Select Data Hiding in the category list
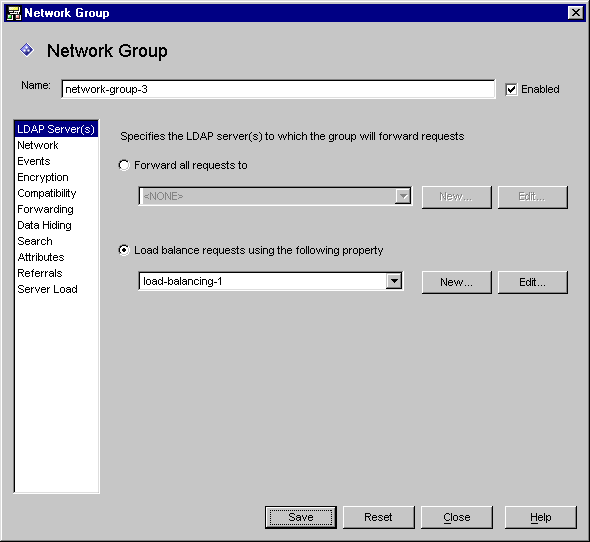590x542 pixels. point(56,225)
